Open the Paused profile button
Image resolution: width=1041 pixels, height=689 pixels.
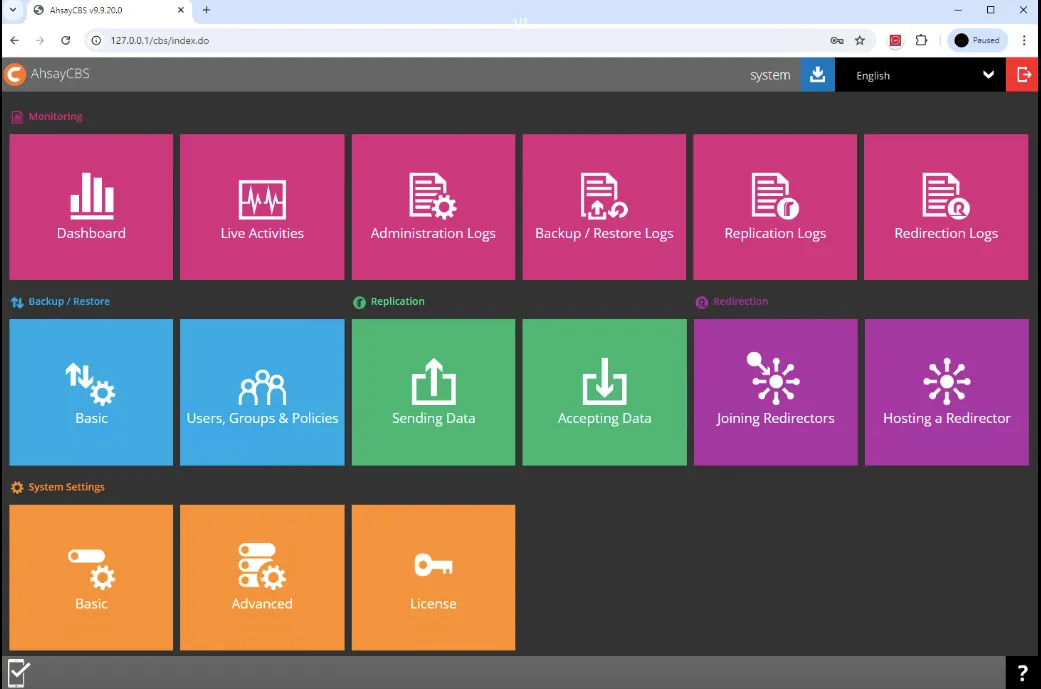point(977,40)
